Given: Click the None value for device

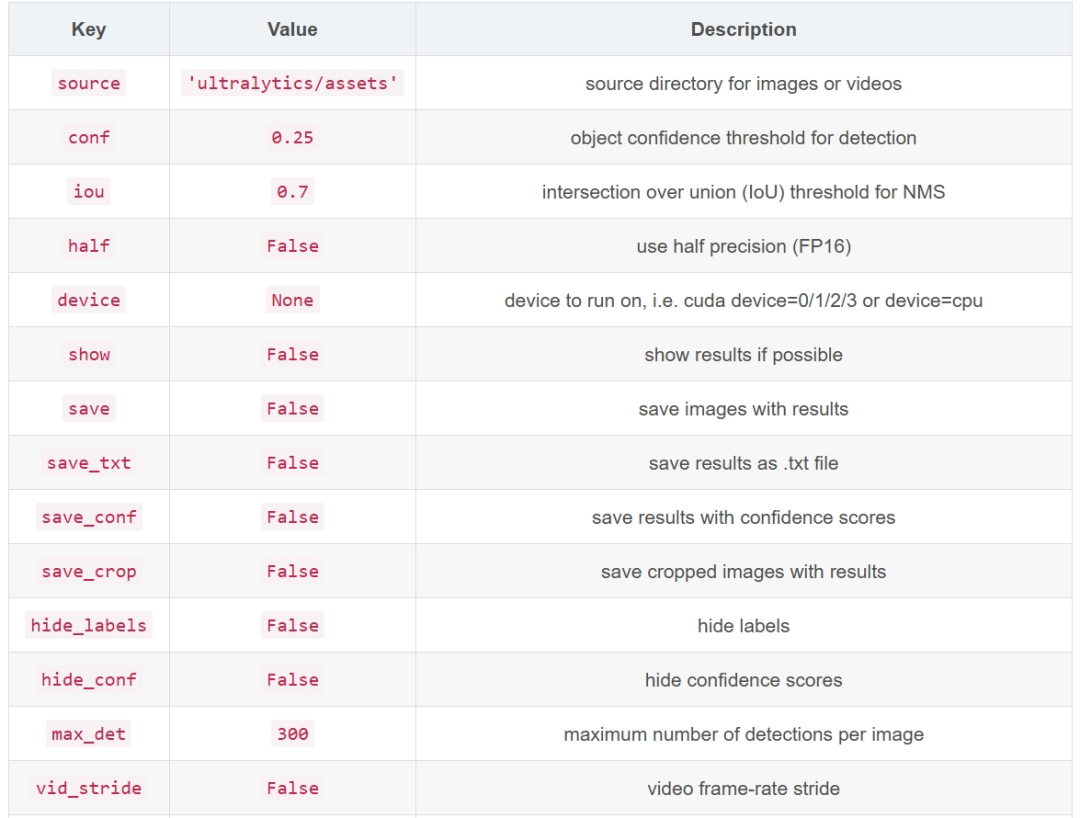Looking at the screenshot, I should coord(292,300).
